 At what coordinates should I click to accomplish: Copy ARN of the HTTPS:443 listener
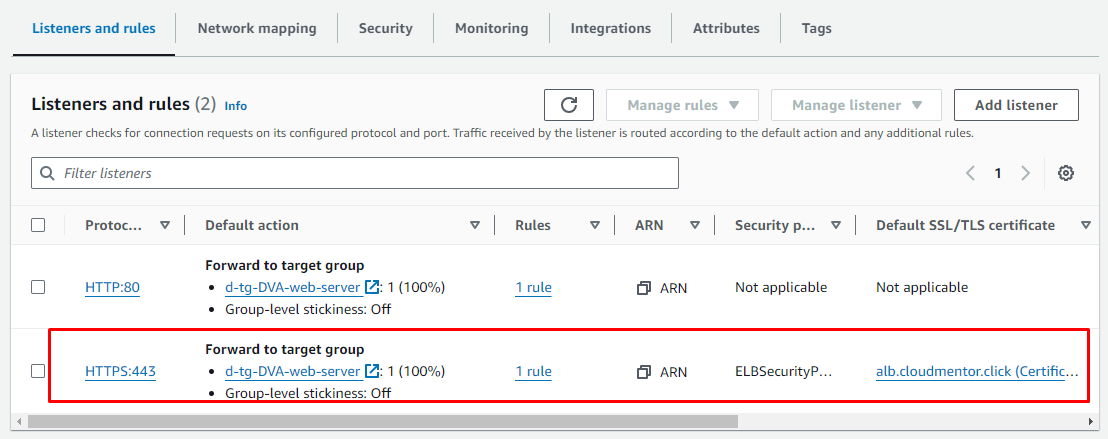tap(644, 372)
